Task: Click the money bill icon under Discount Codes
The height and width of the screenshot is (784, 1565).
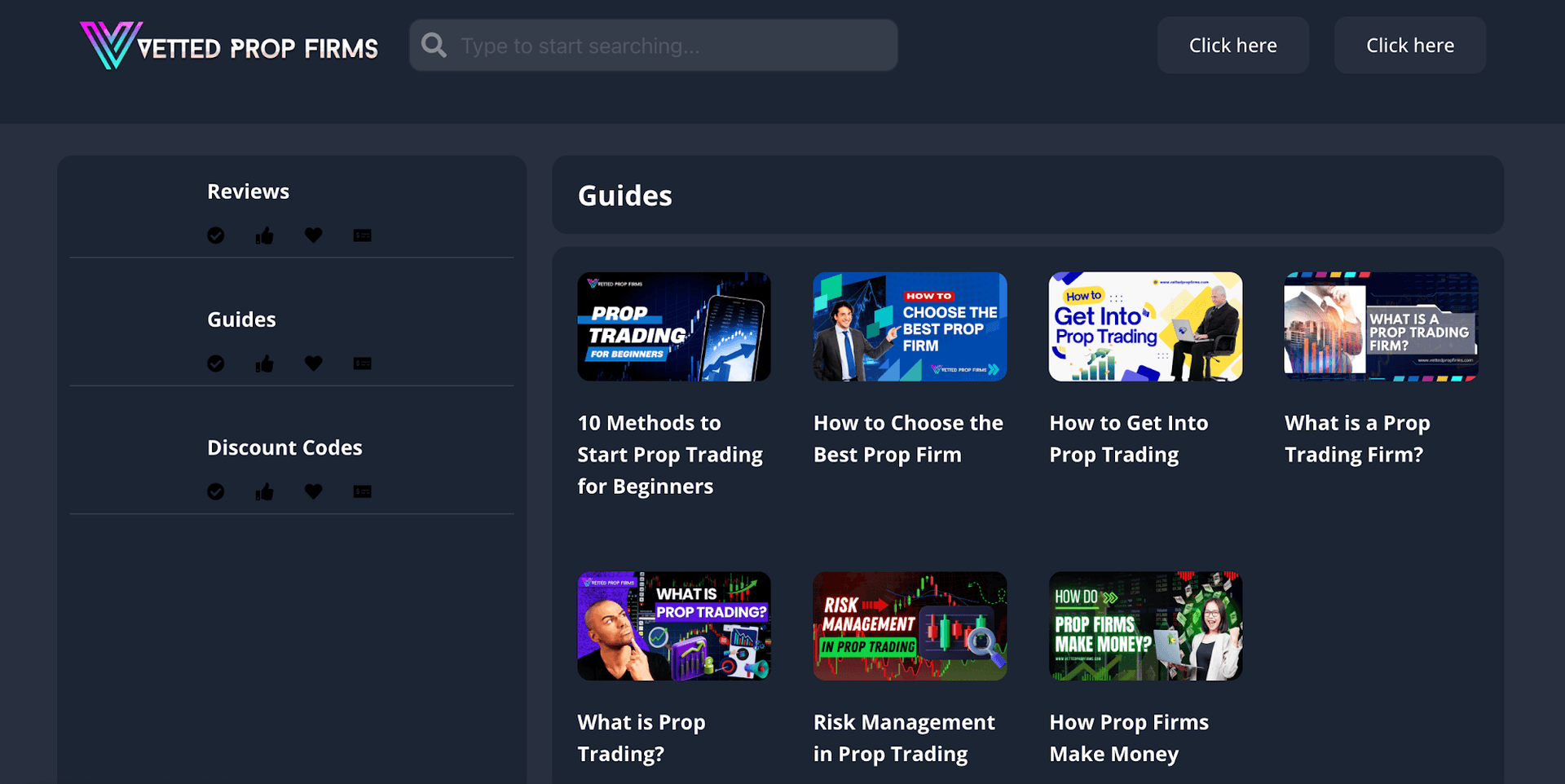Action: (x=362, y=491)
